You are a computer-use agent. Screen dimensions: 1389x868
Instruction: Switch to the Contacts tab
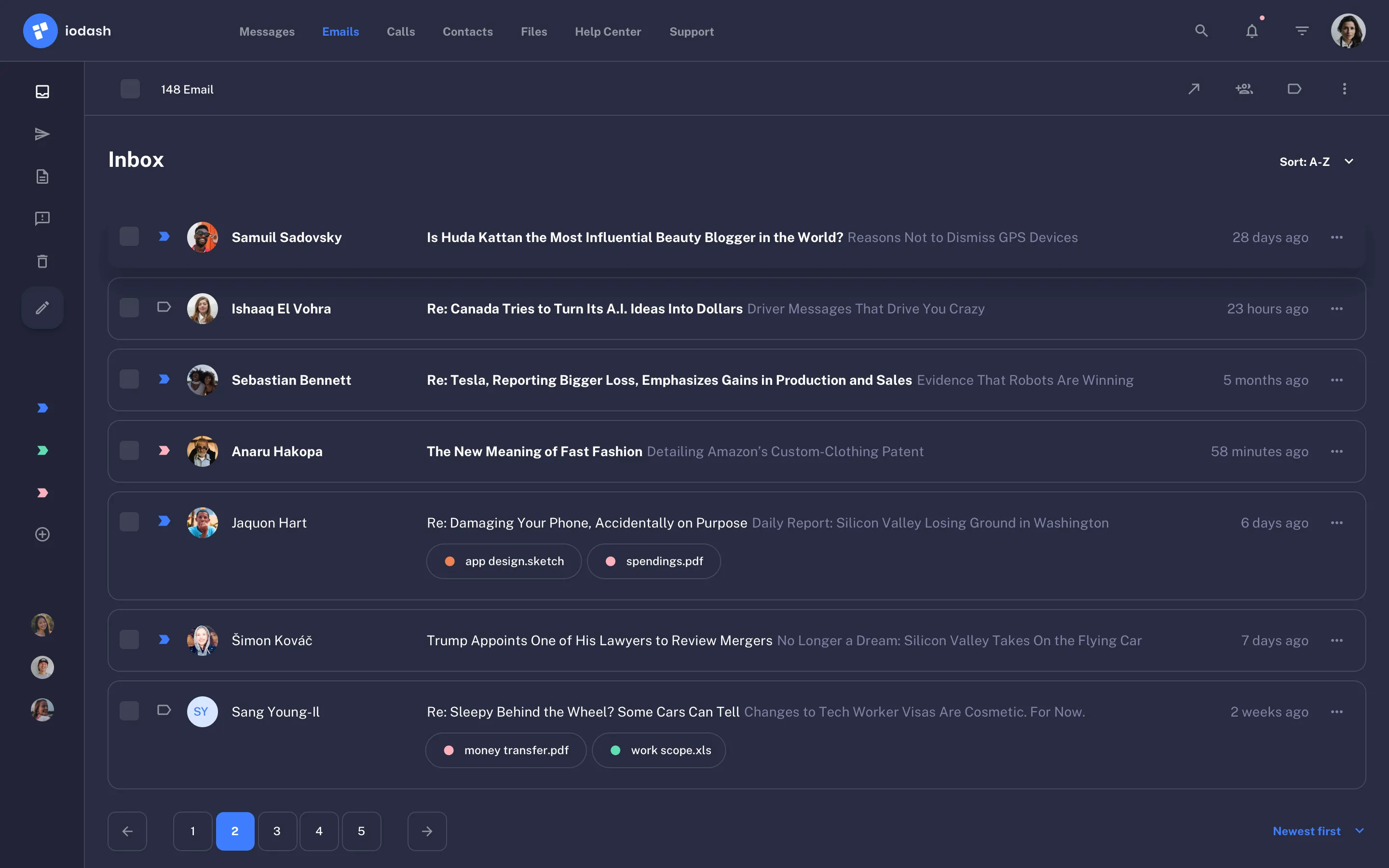(x=467, y=31)
